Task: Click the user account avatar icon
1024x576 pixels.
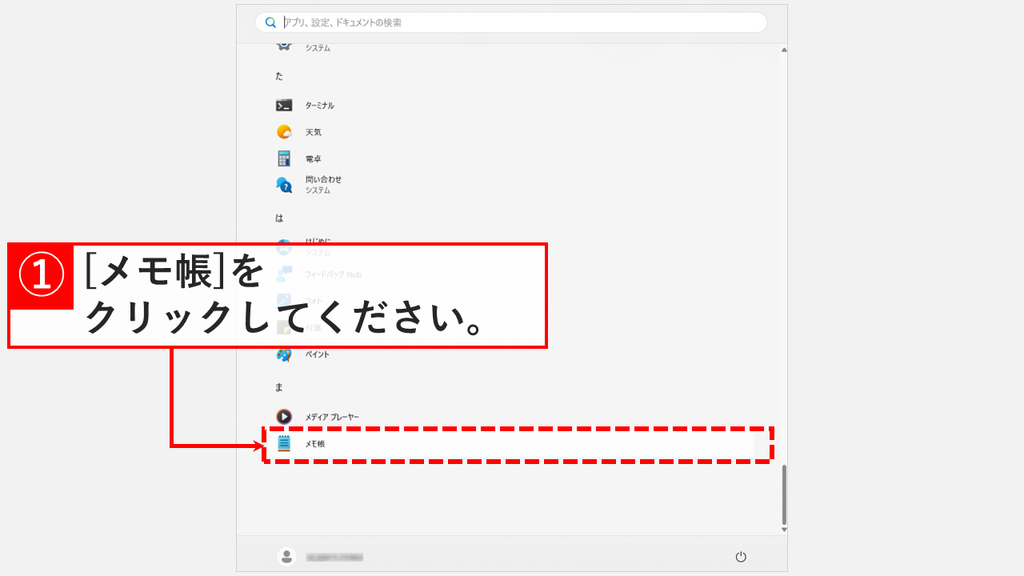Action: pyautogui.click(x=286, y=556)
